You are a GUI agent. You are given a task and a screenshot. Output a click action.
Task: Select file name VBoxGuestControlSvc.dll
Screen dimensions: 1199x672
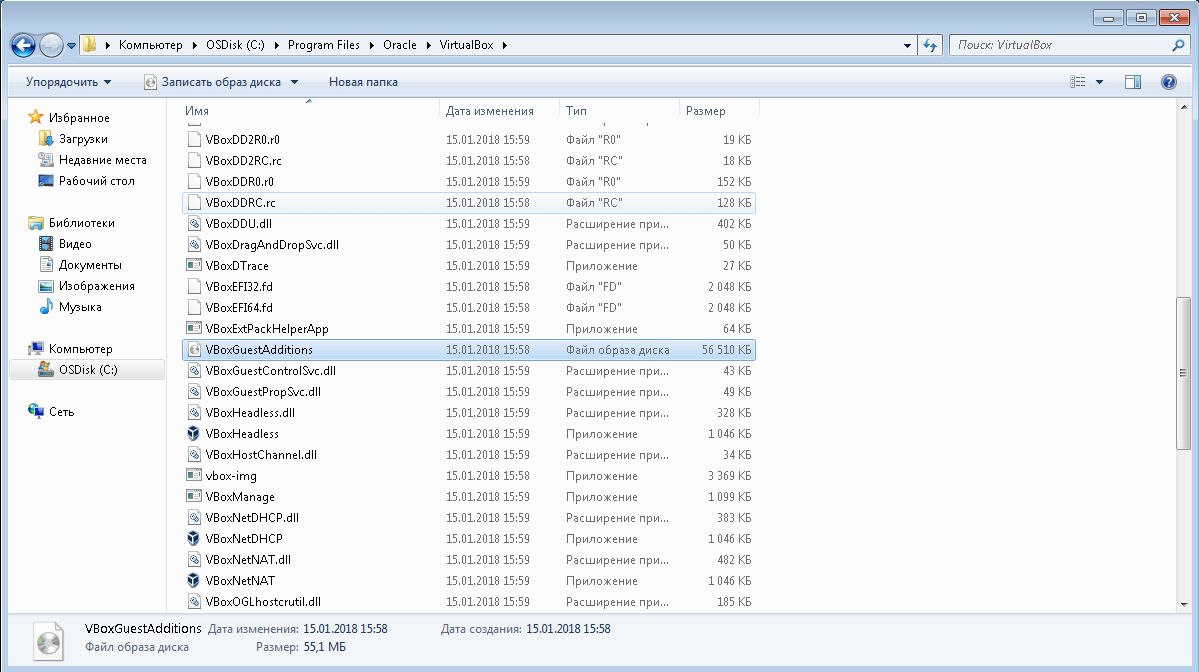[271, 371]
